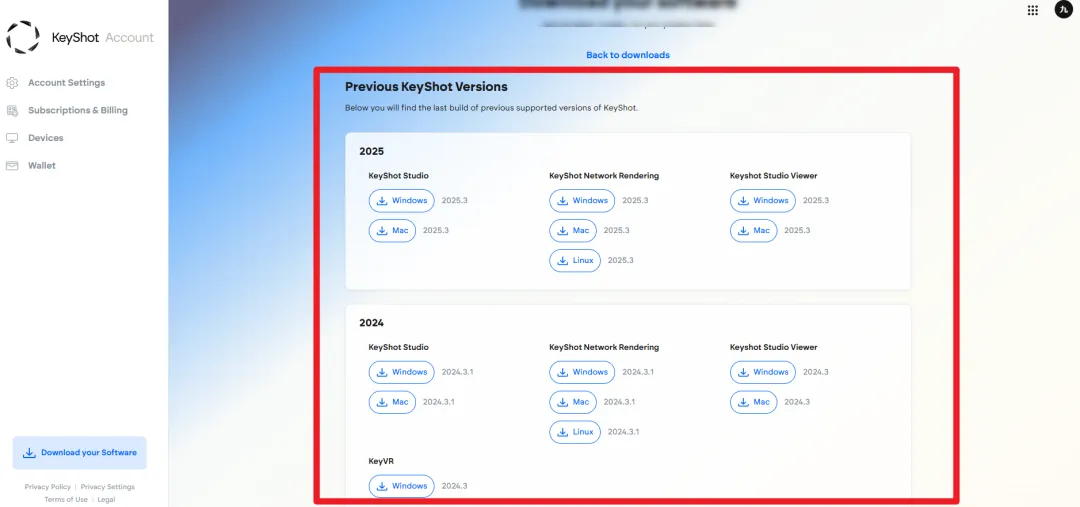Open the apps grid icon
1080x507 pixels.
coord(1032,10)
